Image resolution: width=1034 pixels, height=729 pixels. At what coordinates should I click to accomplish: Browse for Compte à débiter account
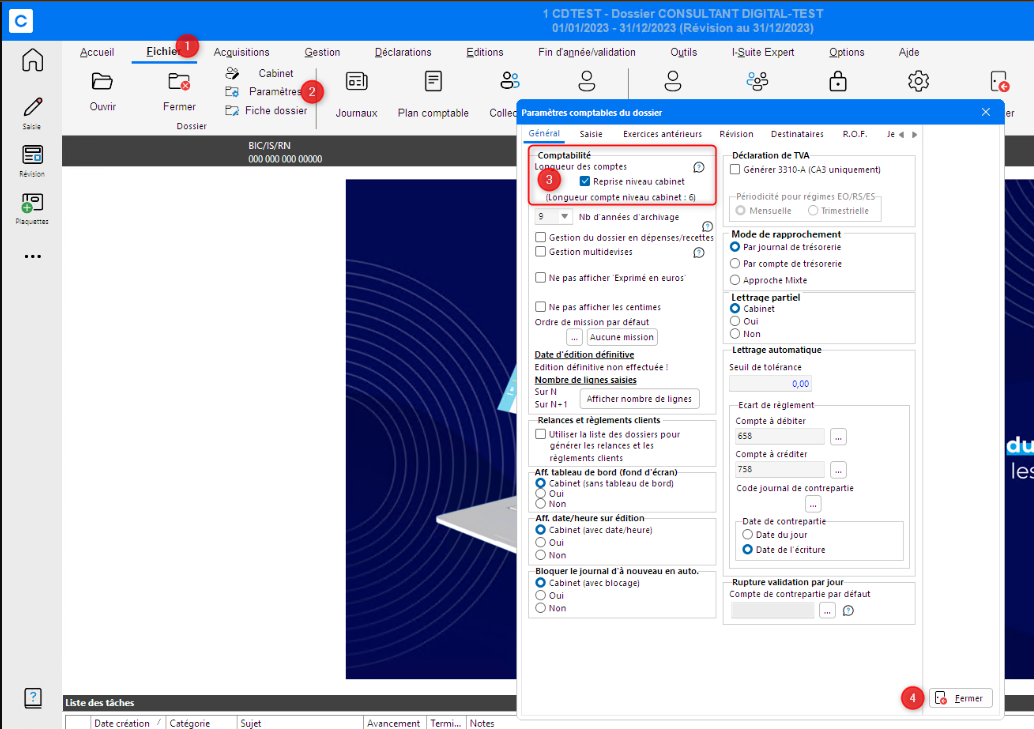point(838,436)
